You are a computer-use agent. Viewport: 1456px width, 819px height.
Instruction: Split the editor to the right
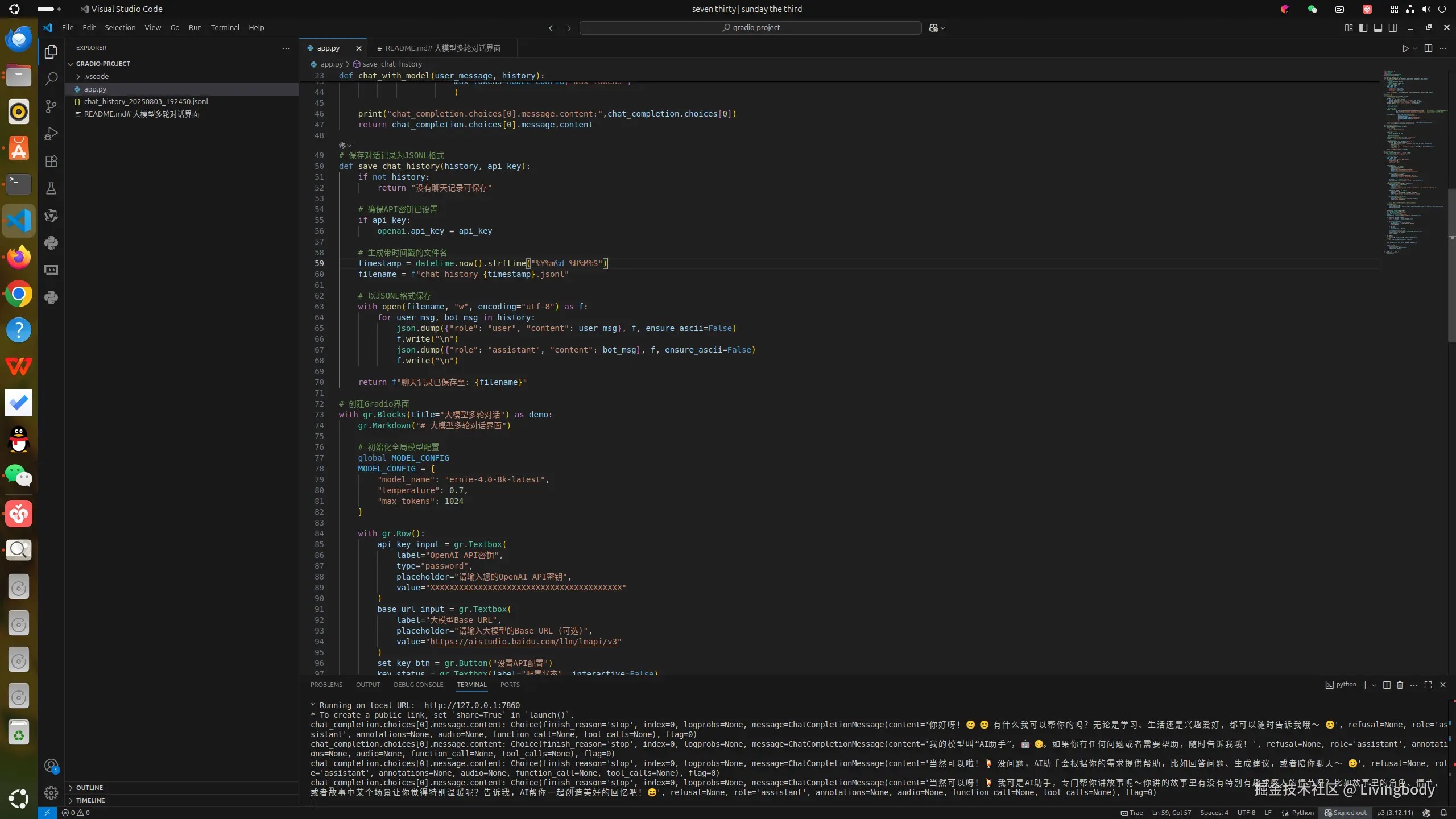point(1428,48)
